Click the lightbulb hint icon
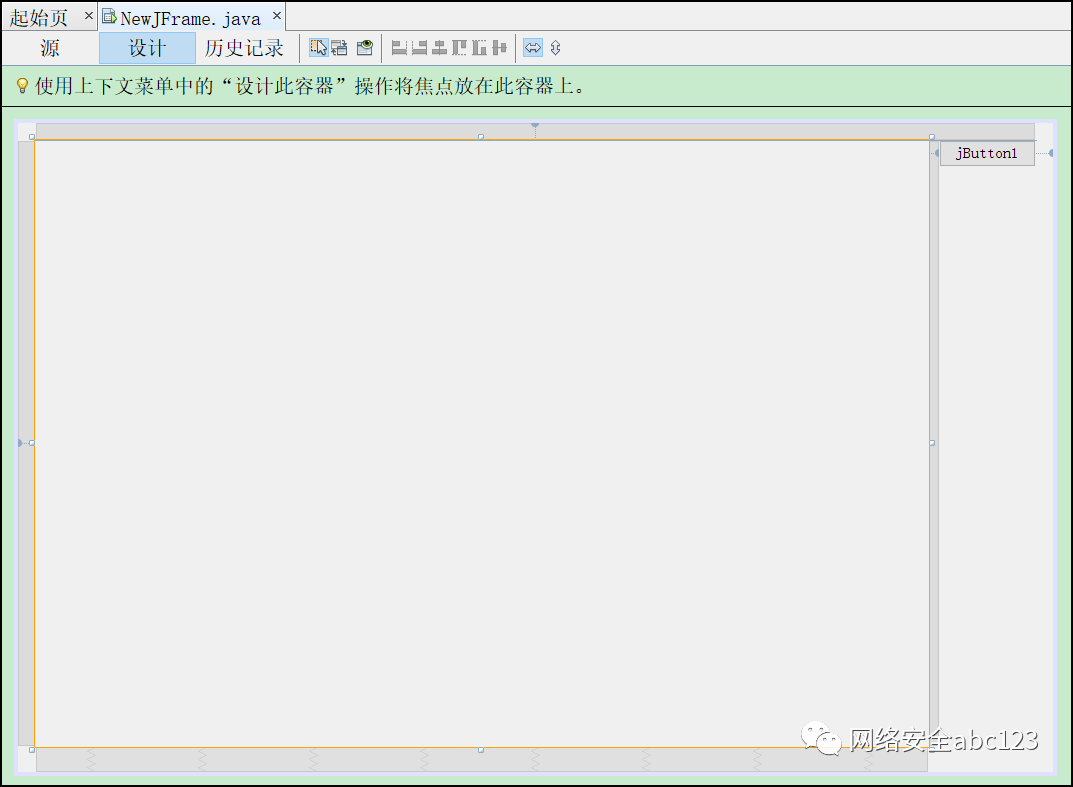 (22, 86)
